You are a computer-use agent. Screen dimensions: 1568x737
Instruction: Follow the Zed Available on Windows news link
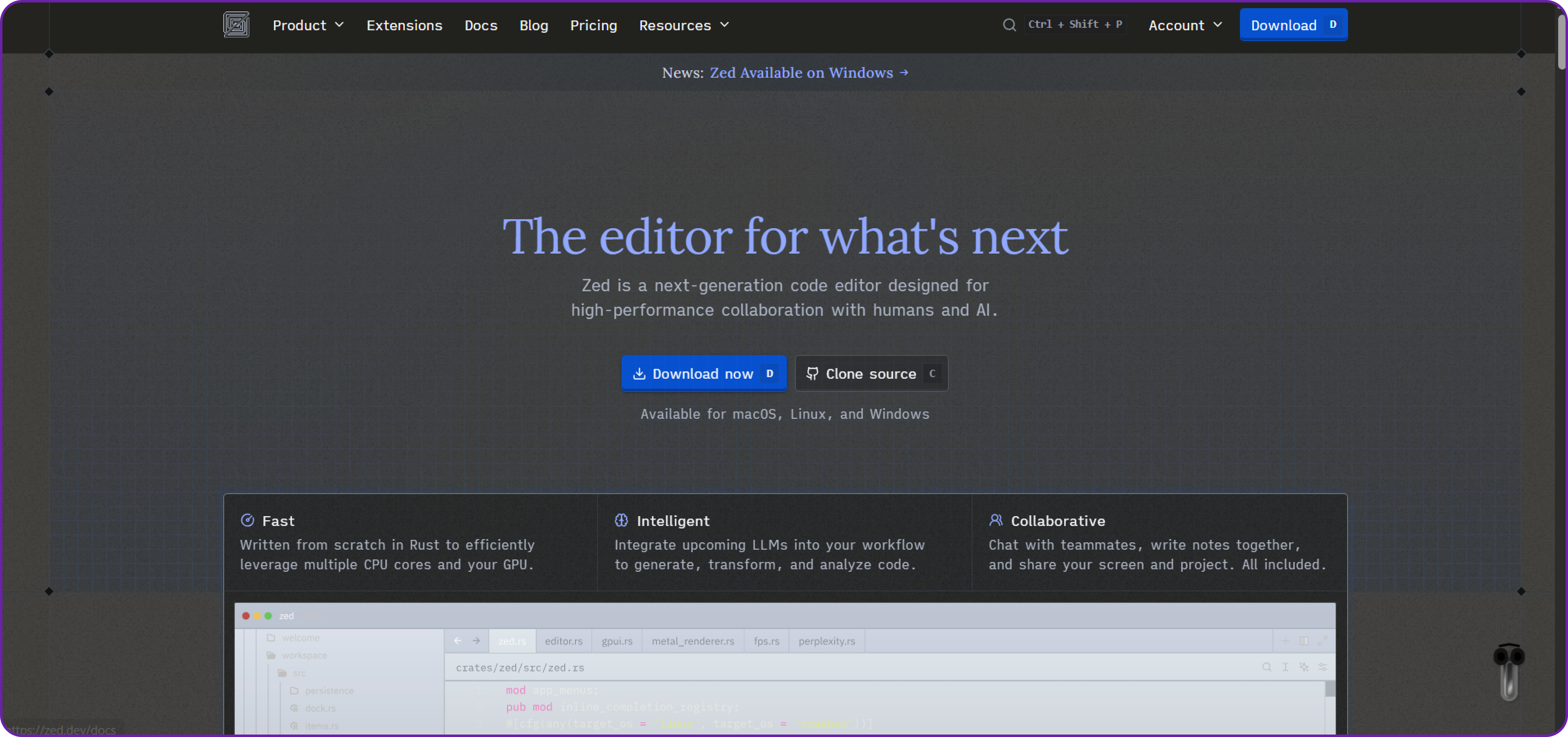(x=800, y=72)
